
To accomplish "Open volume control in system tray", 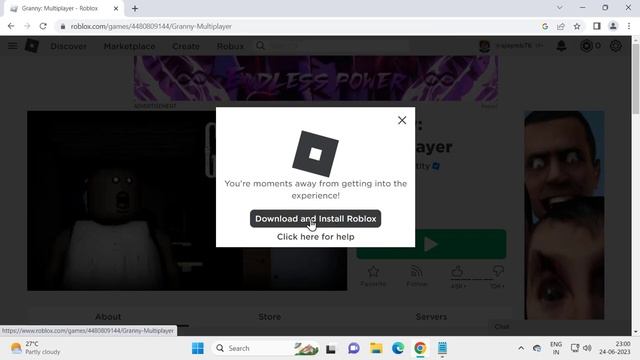I will click(587, 348).
